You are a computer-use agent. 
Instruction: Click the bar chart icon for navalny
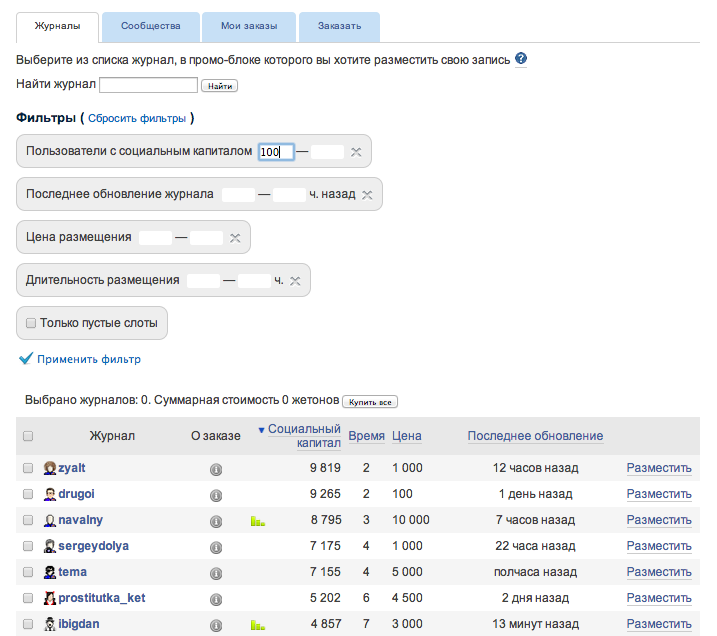coord(258,520)
